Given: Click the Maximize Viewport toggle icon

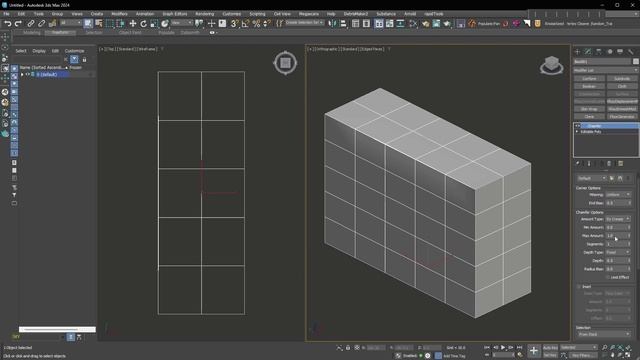Looking at the screenshot, I should (628, 356).
